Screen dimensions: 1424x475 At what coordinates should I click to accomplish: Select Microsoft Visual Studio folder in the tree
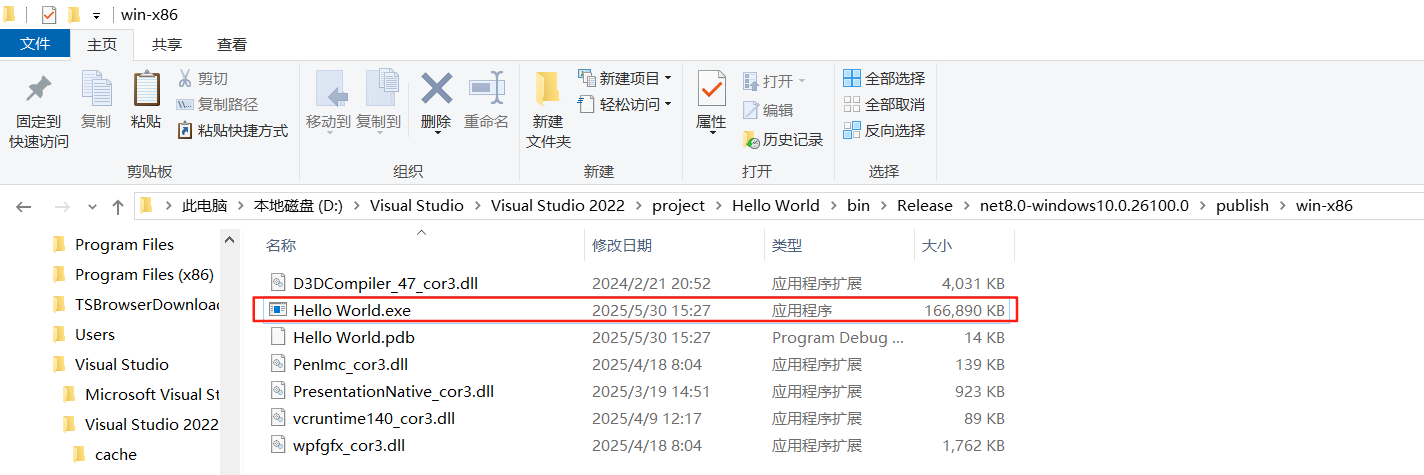tap(151, 394)
